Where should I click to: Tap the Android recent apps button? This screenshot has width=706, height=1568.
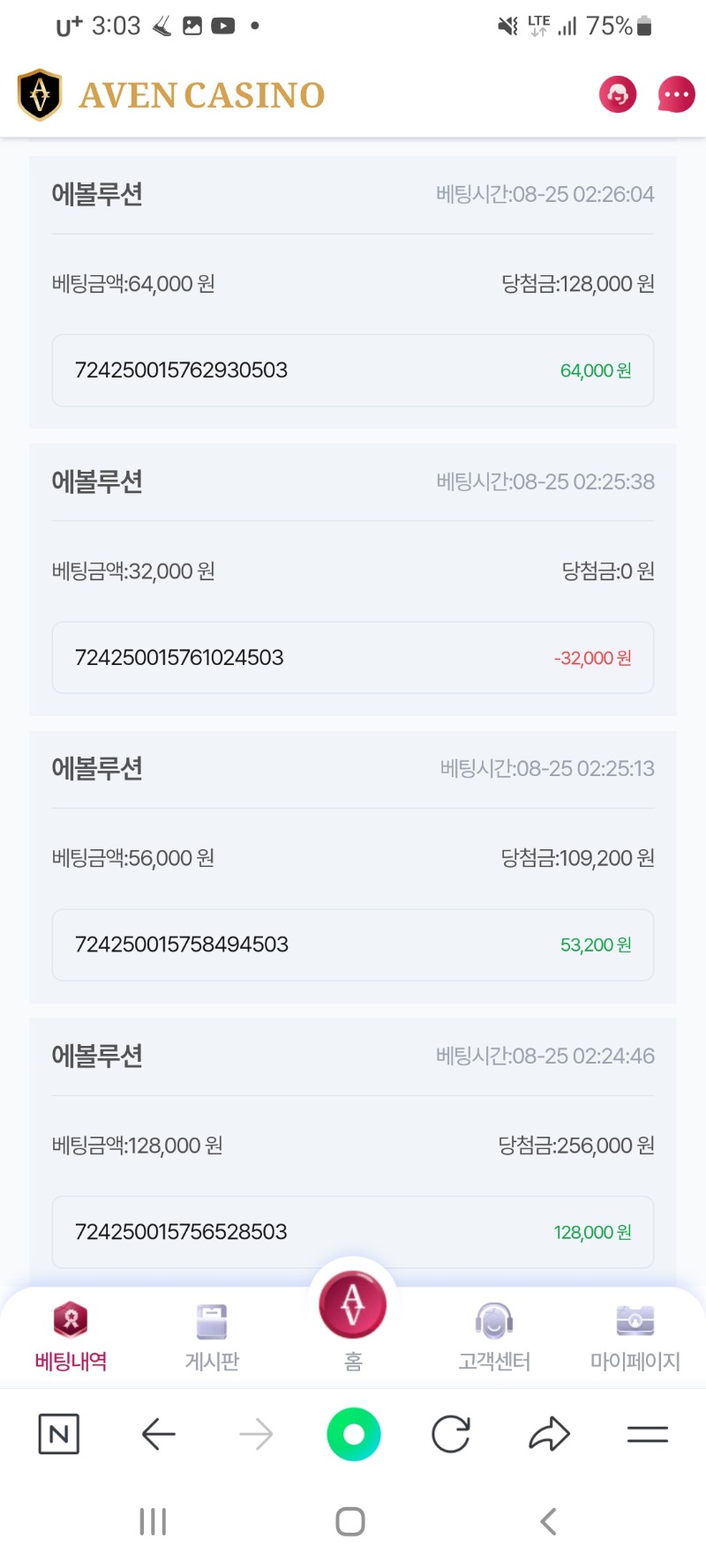point(153,1521)
